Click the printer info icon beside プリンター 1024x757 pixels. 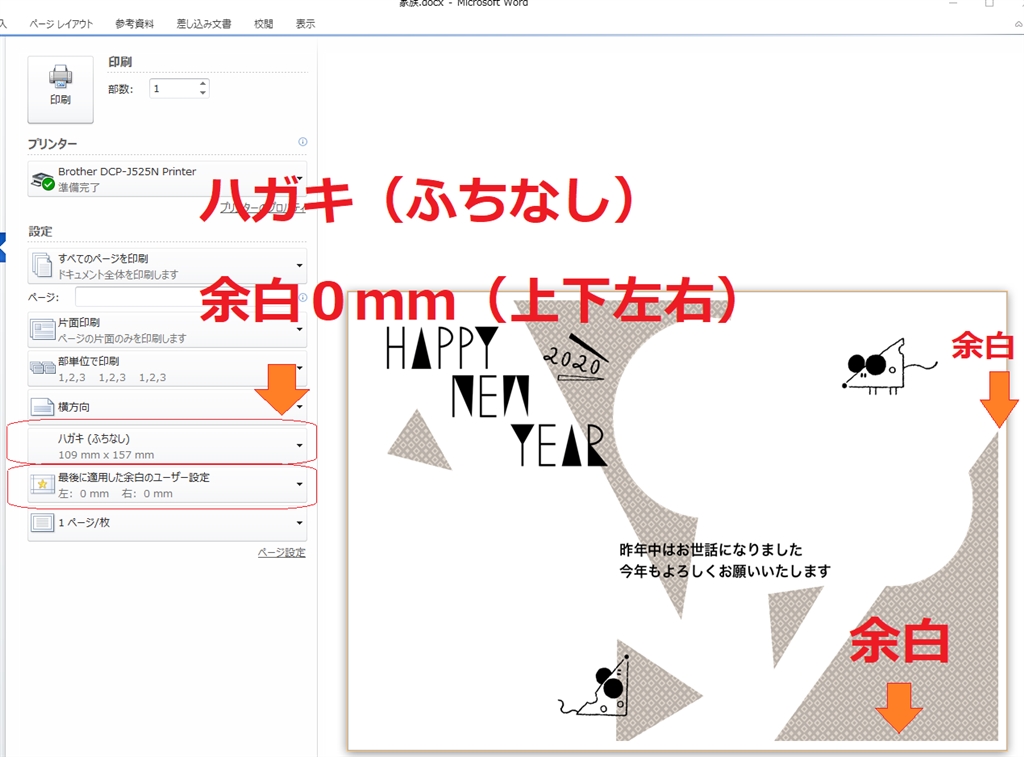tap(302, 142)
